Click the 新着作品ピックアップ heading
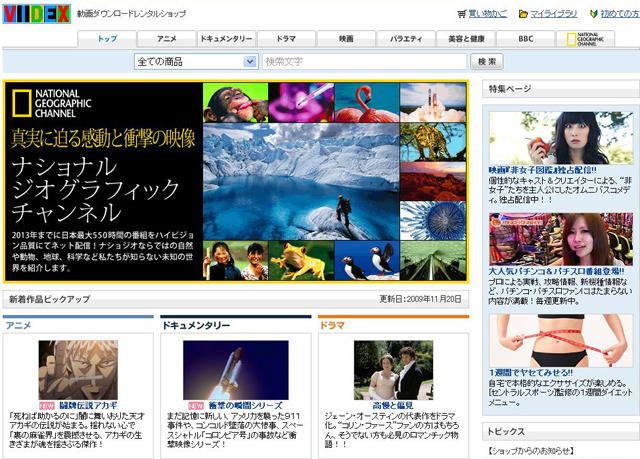 49,299
